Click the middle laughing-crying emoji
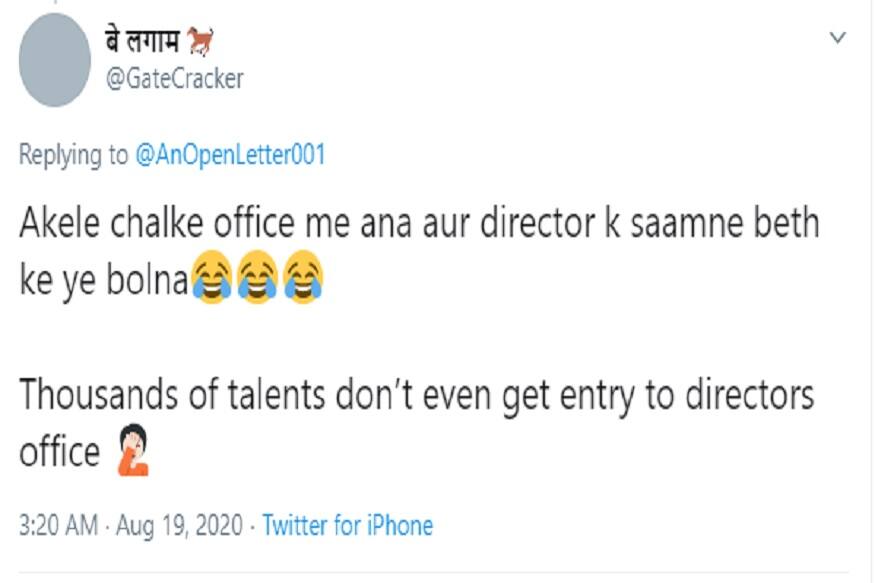 point(255,281)
